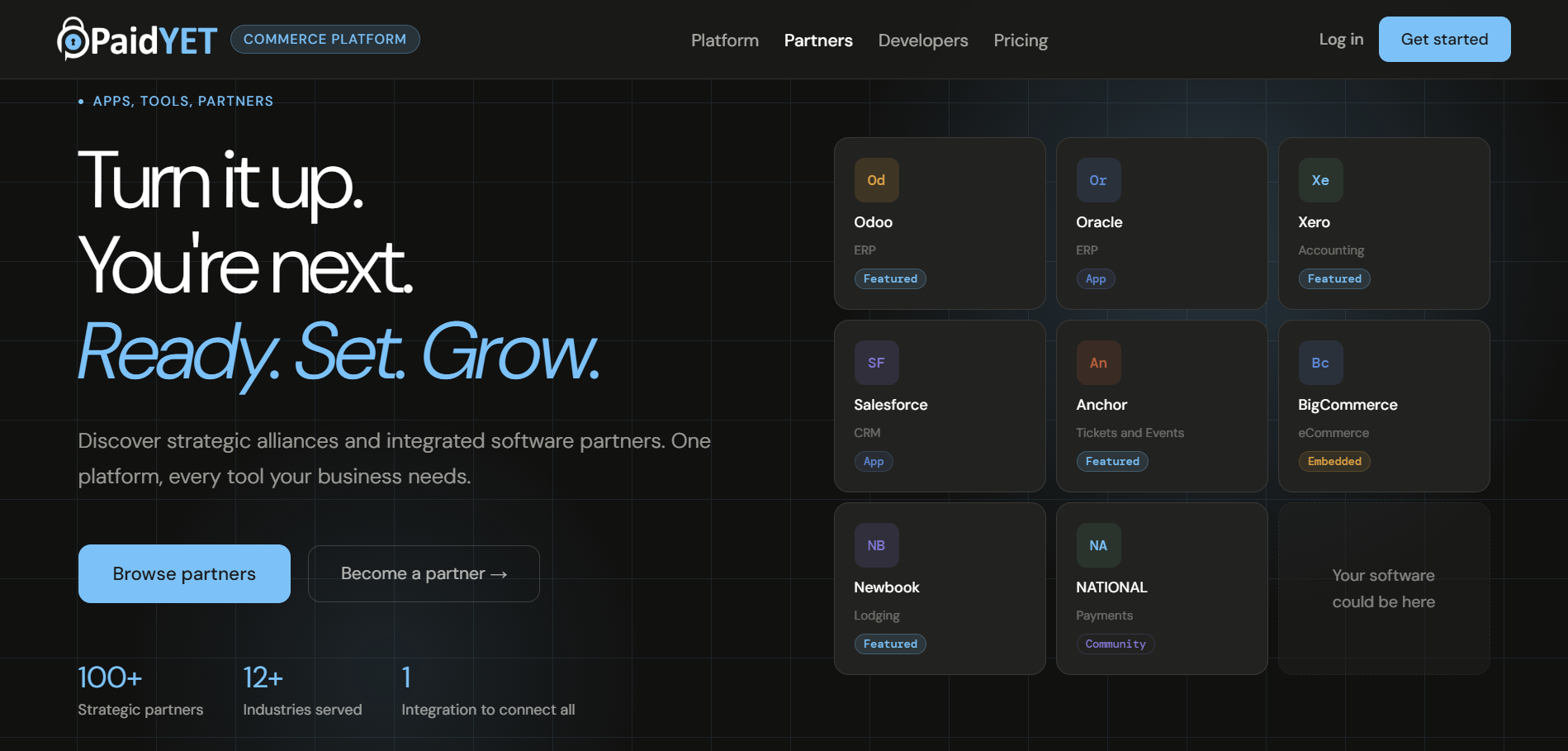The height and width of the screenshot is (751, 1568).
Task: Go to the Developers nav item
Action: click(923, 40)
